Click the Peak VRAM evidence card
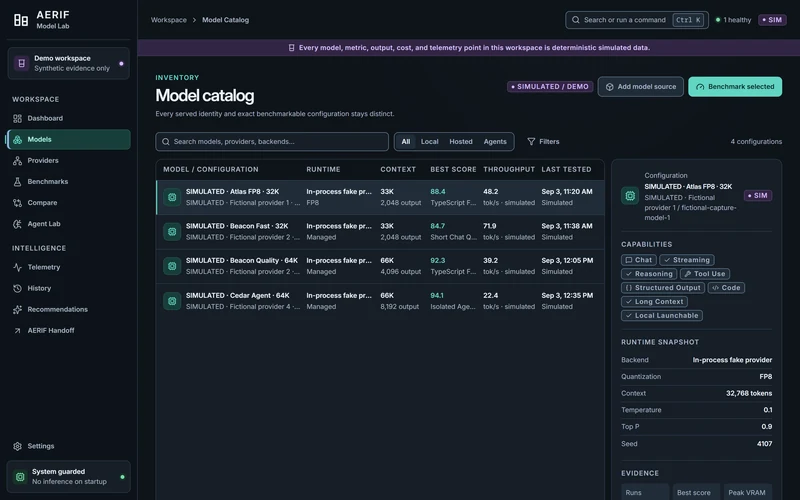Image resolution: width=800 pixels, height=500 pixels. (747, 492)
